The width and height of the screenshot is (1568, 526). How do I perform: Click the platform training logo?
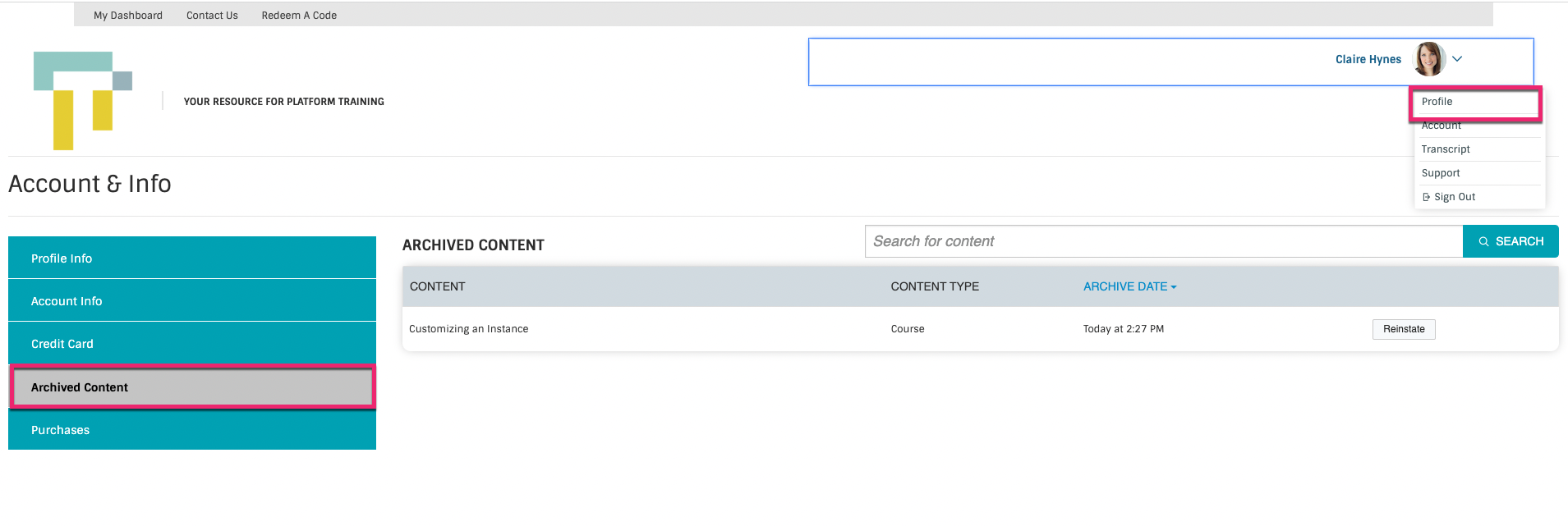click(83, 100)
